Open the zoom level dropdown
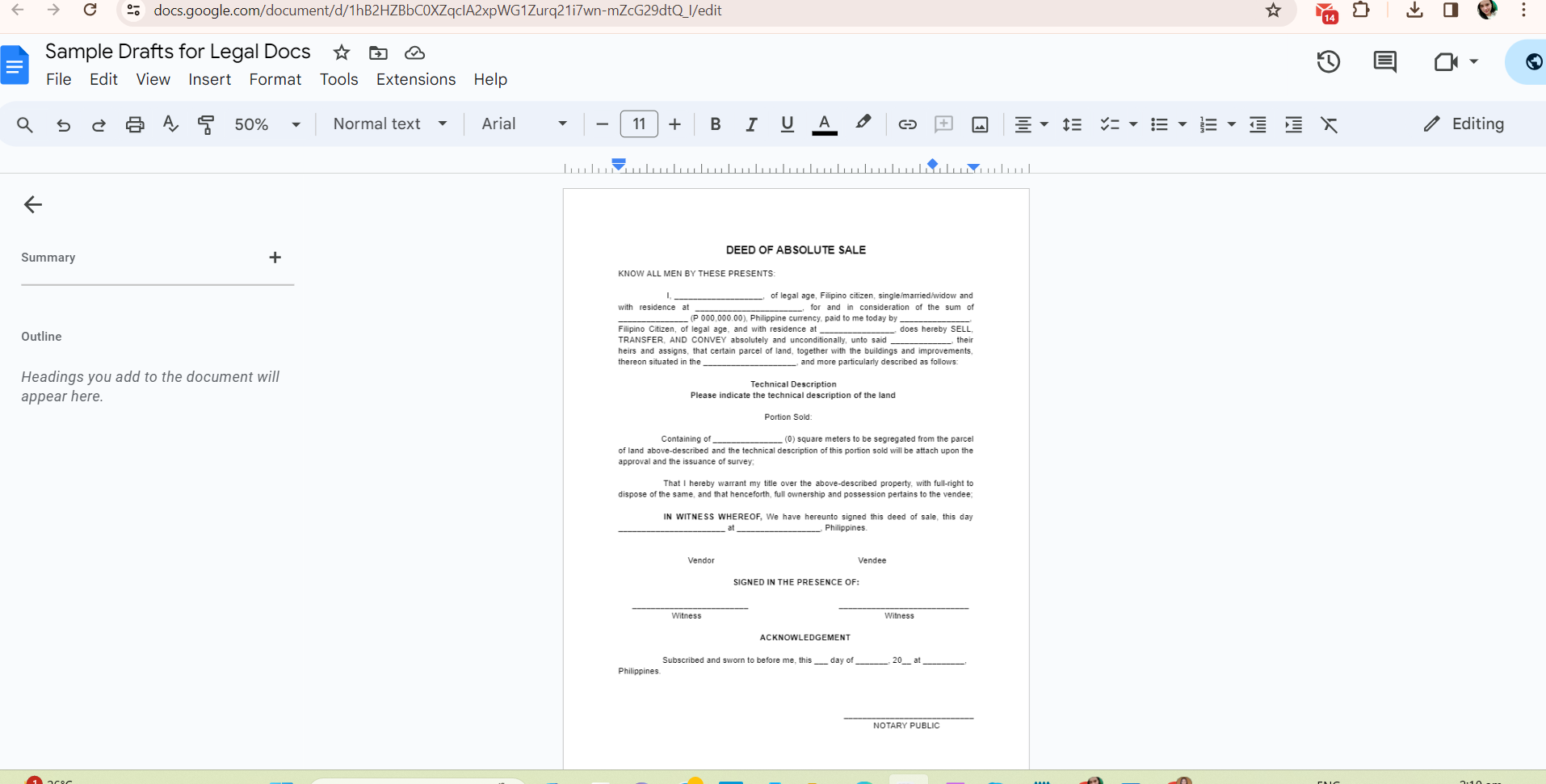Image resolution: width=1546 pixels, height=784 pixels. (267, 124)
